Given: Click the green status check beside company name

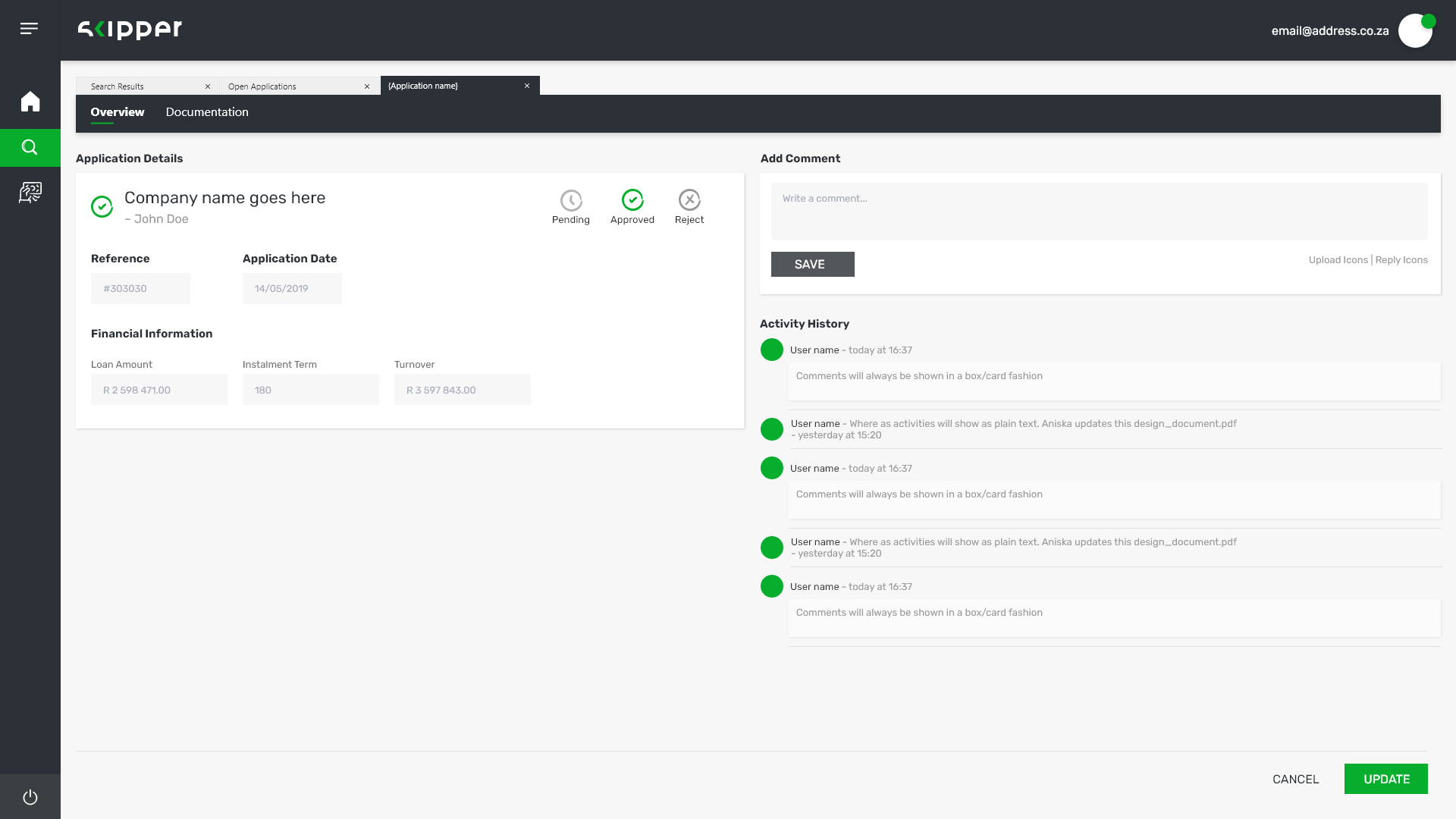Looking at the screenshot, I should 102,206.
